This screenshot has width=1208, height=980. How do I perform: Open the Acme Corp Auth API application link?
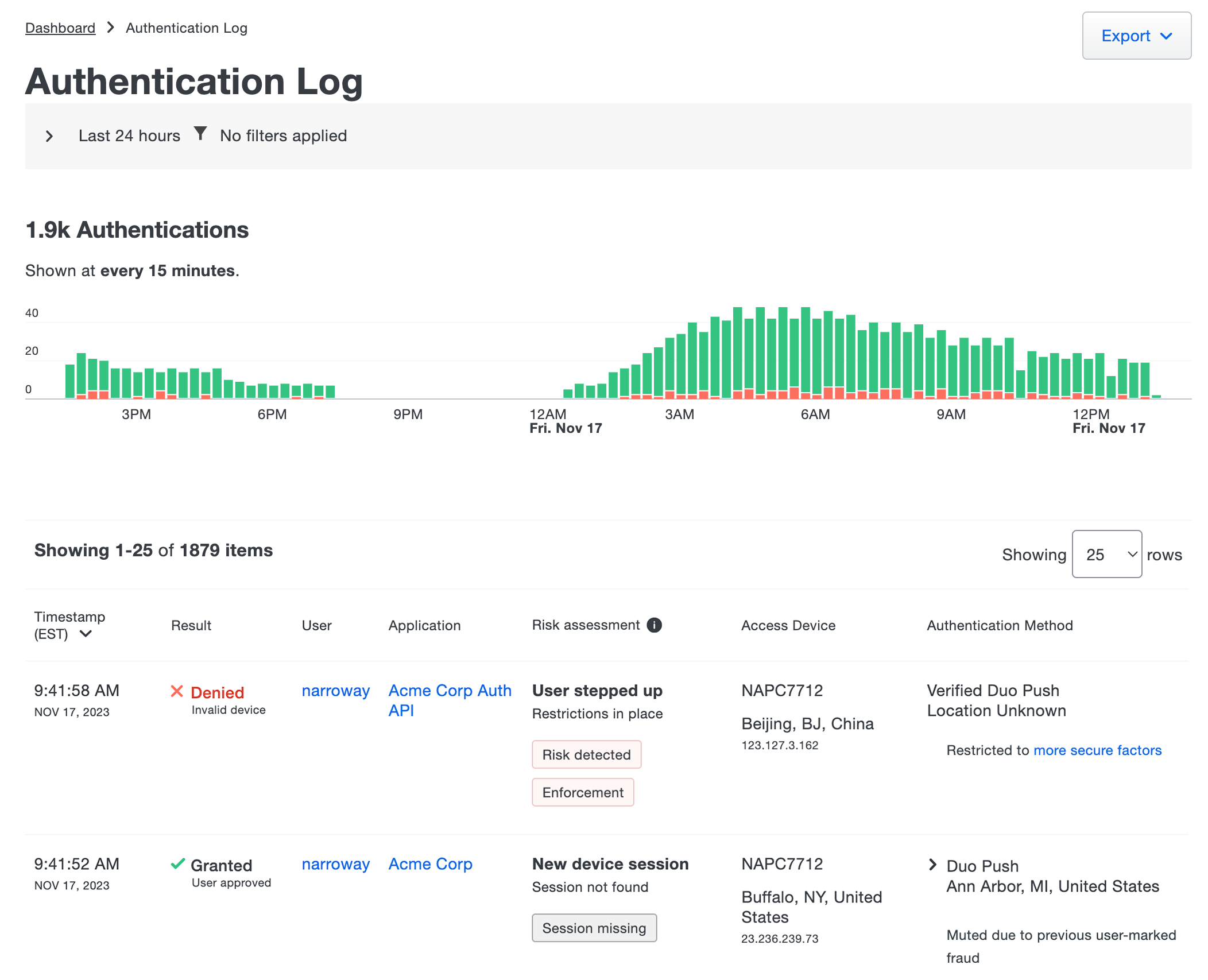click(x=450, y=700)
